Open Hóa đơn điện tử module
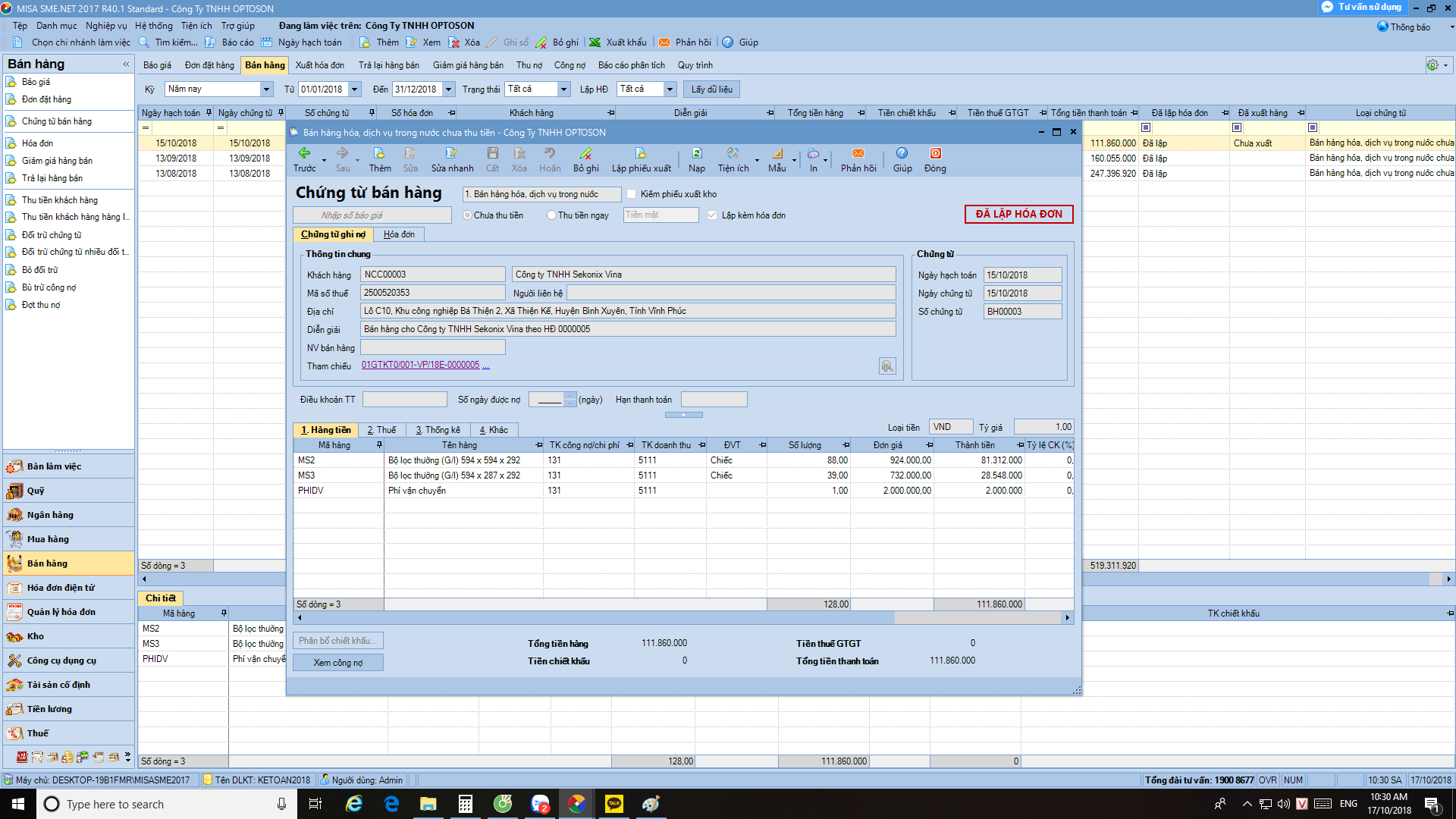1456x819 pixels. click(68, 588)
